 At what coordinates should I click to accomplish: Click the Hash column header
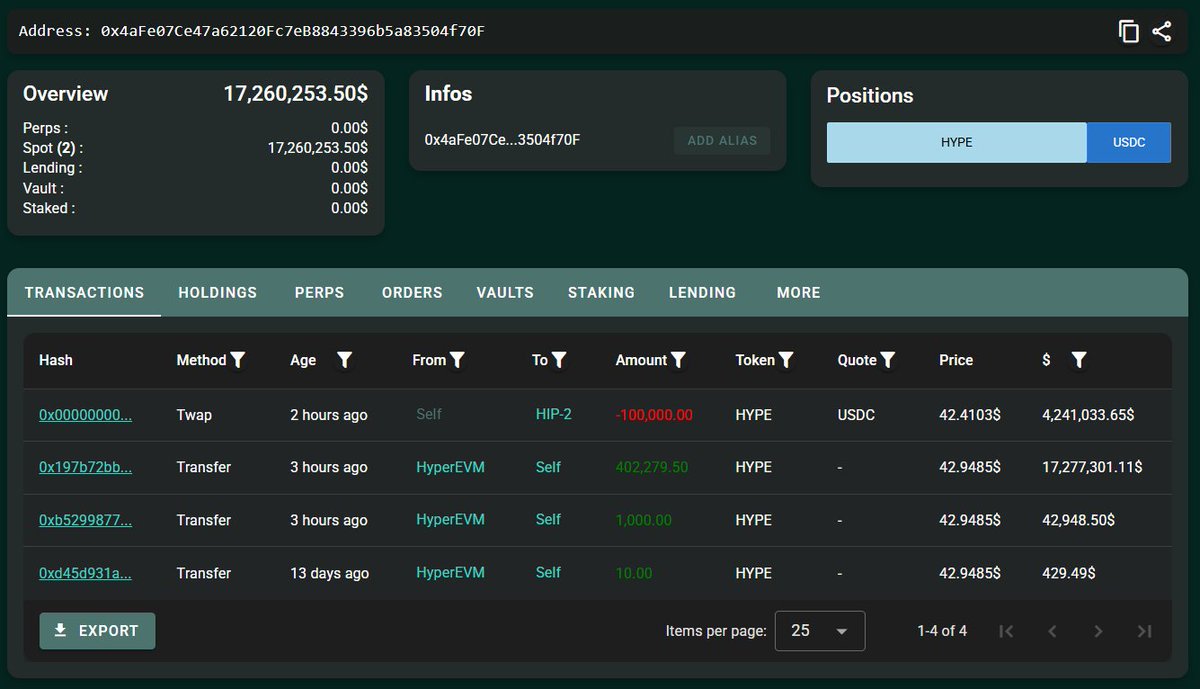[x=56, y=360]
